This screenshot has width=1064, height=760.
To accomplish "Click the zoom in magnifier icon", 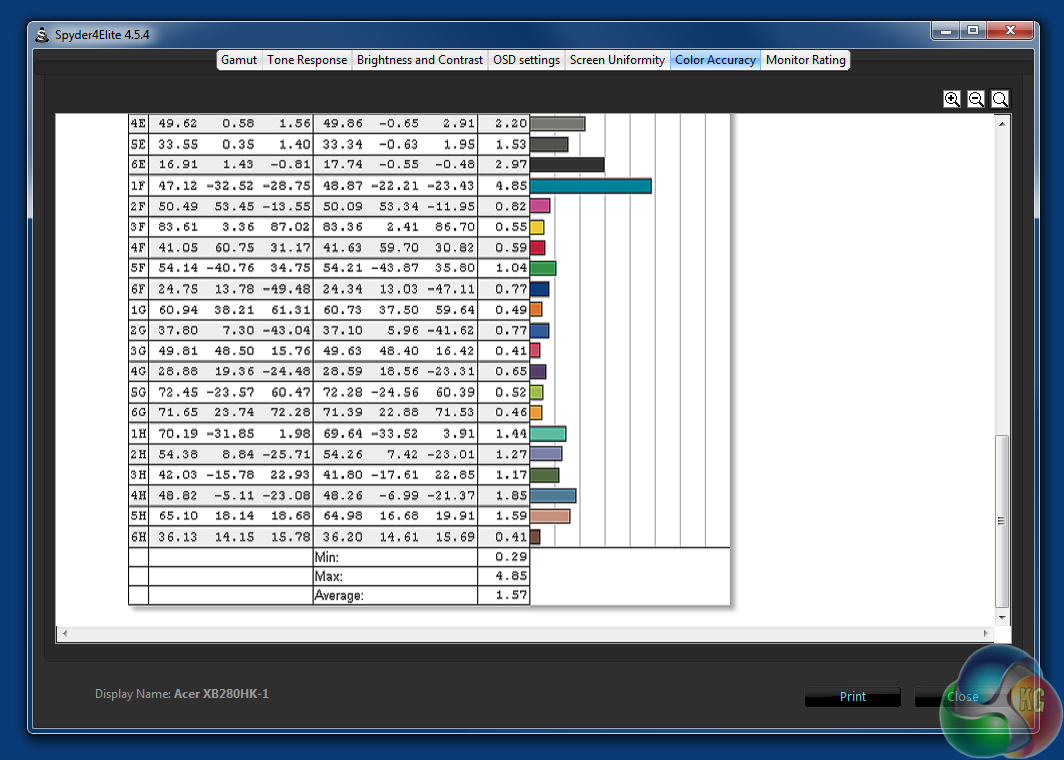I will (x=952, y=99).
